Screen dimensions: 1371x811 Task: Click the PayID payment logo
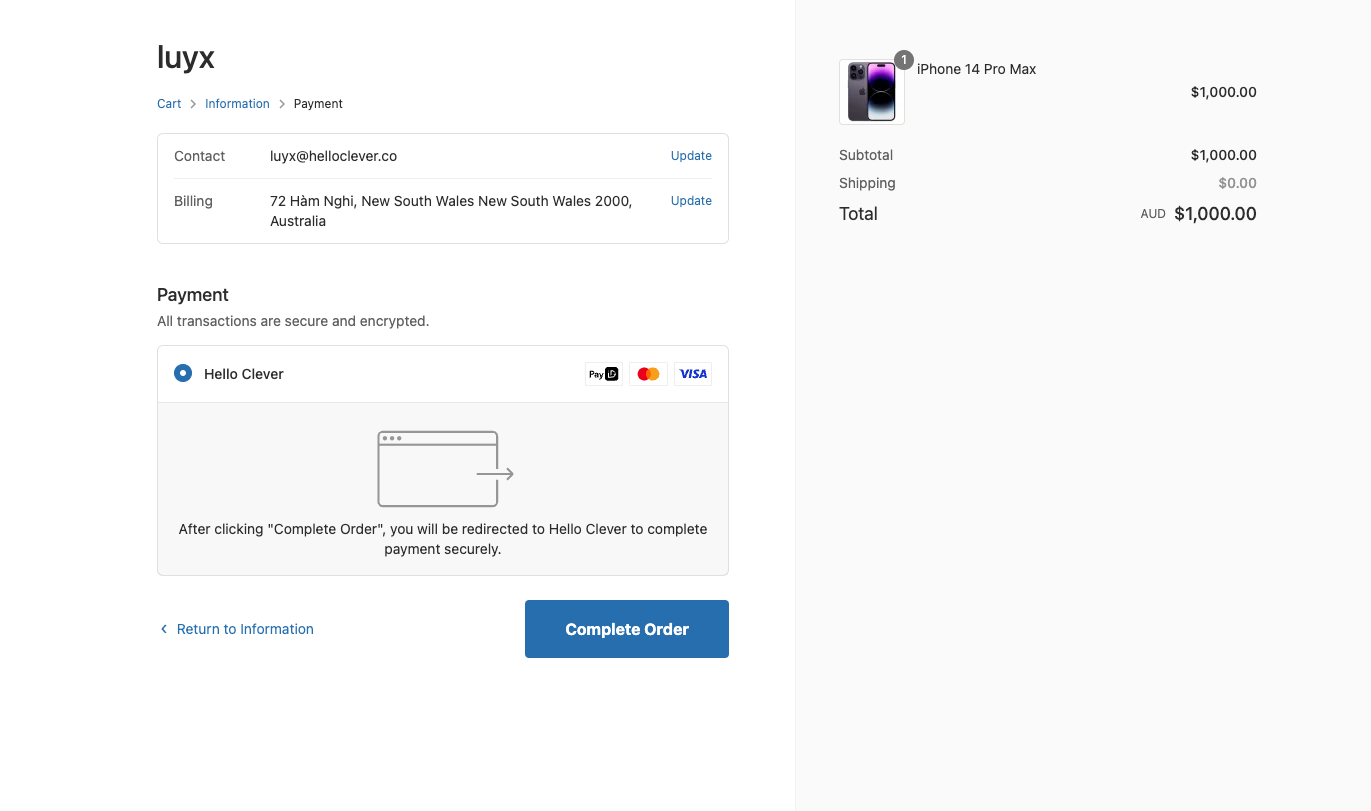tap(603, 374)
